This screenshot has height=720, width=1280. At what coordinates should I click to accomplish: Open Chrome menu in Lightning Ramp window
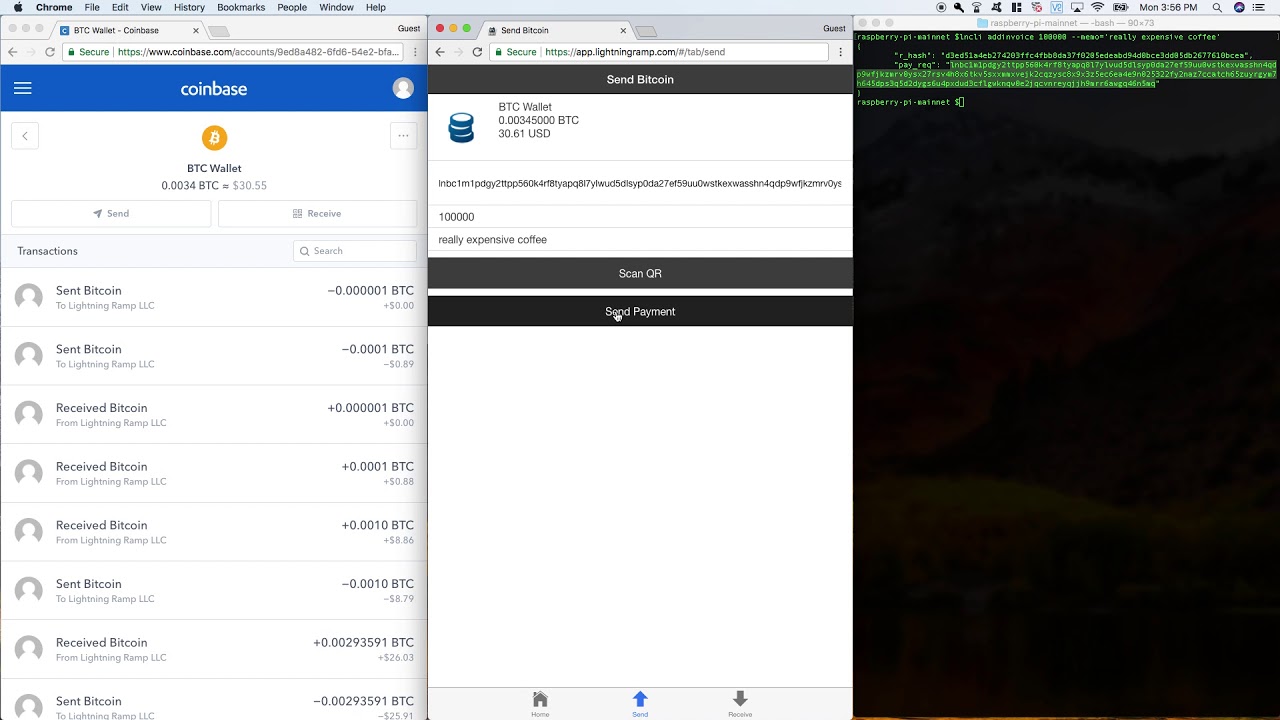click(x=841, y=52)
